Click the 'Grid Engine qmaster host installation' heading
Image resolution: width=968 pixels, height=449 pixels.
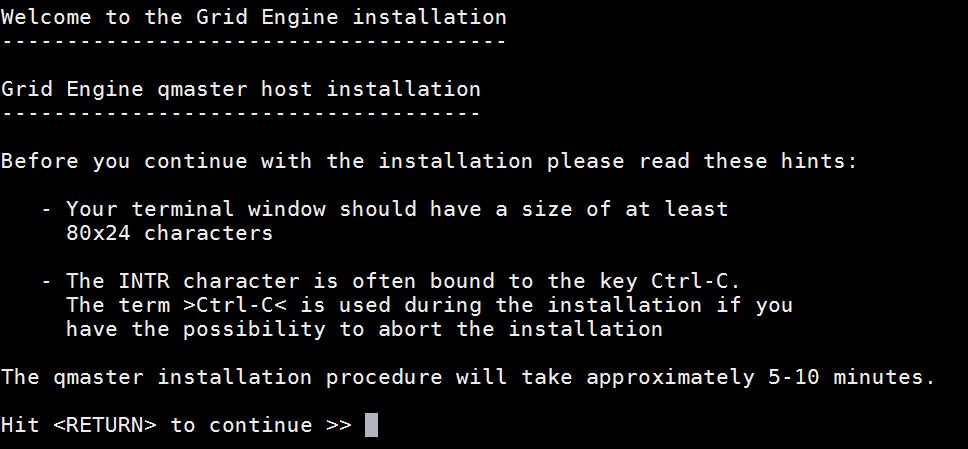click(241, 89)
